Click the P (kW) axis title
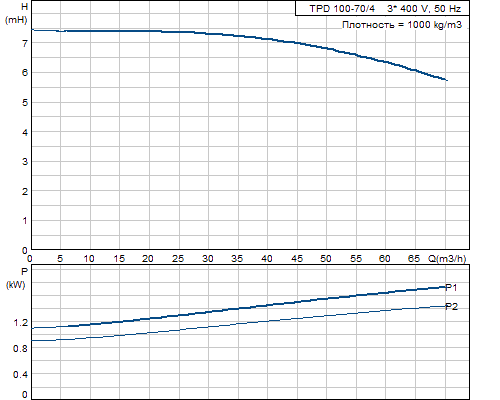Image resolution: width=500 pixels, height=400 pixels. click(x=16, y=278)
